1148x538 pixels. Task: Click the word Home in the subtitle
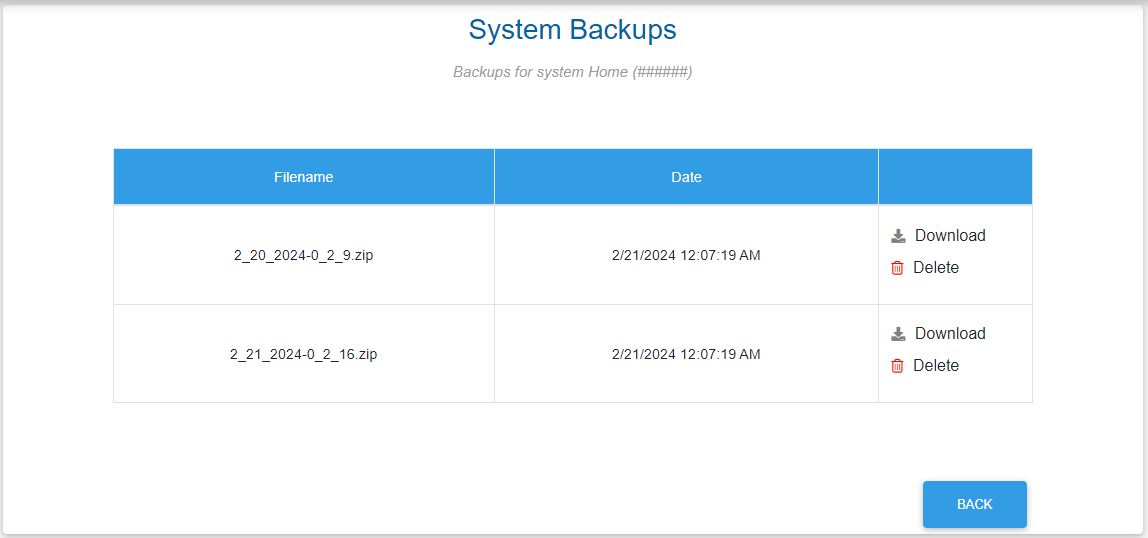coord(608,72)
